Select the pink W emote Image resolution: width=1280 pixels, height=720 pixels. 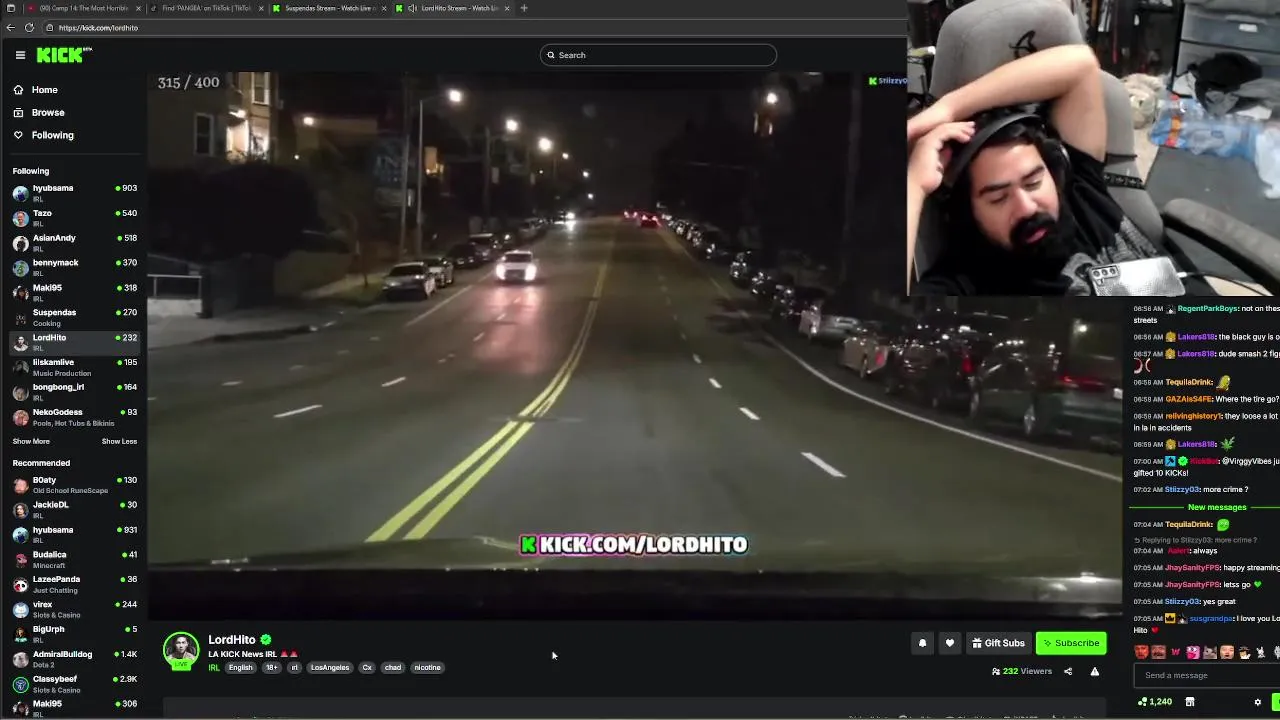(x=1175, y=652)
